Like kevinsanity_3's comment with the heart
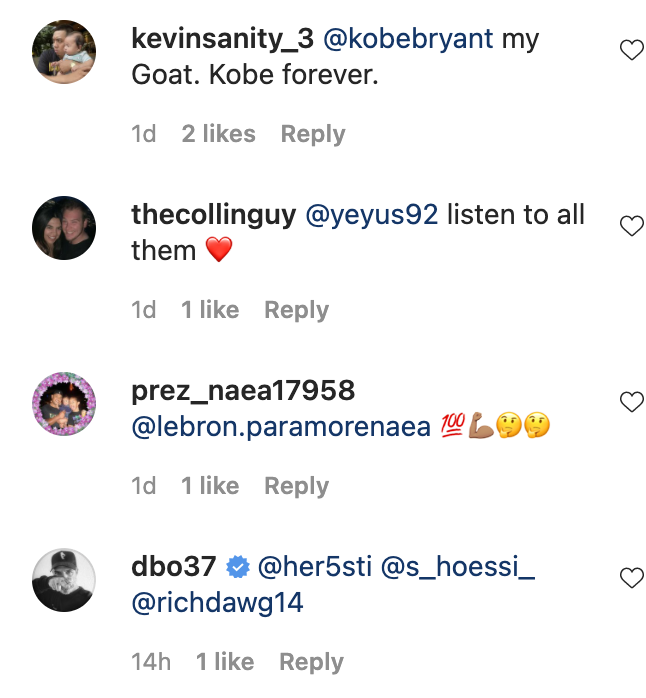The height and width of the screenshot is (698, 646). (x=631, y=50)
